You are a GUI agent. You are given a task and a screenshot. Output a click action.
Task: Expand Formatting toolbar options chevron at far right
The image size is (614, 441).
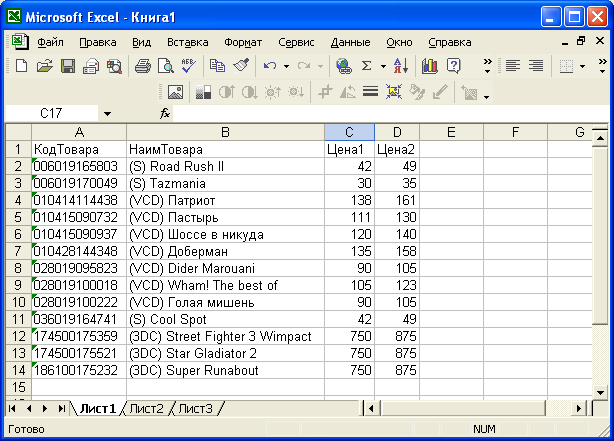click(x=603, y=66)
